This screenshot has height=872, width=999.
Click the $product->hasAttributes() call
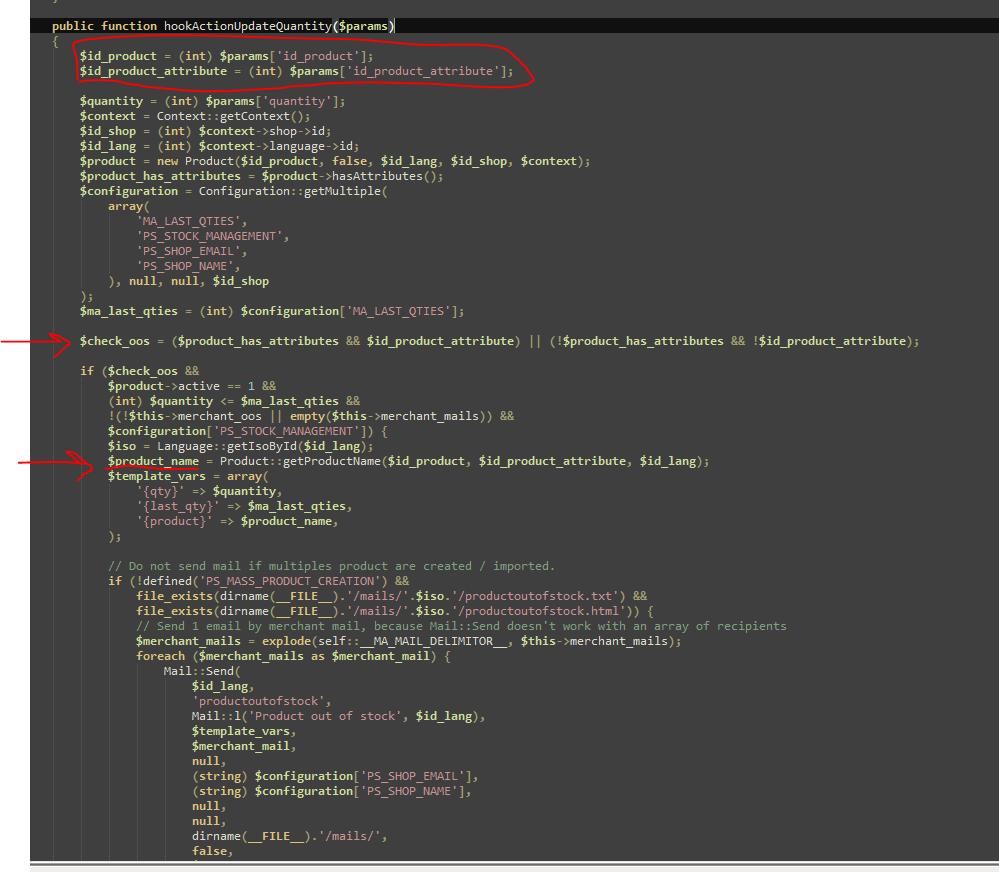352,176
